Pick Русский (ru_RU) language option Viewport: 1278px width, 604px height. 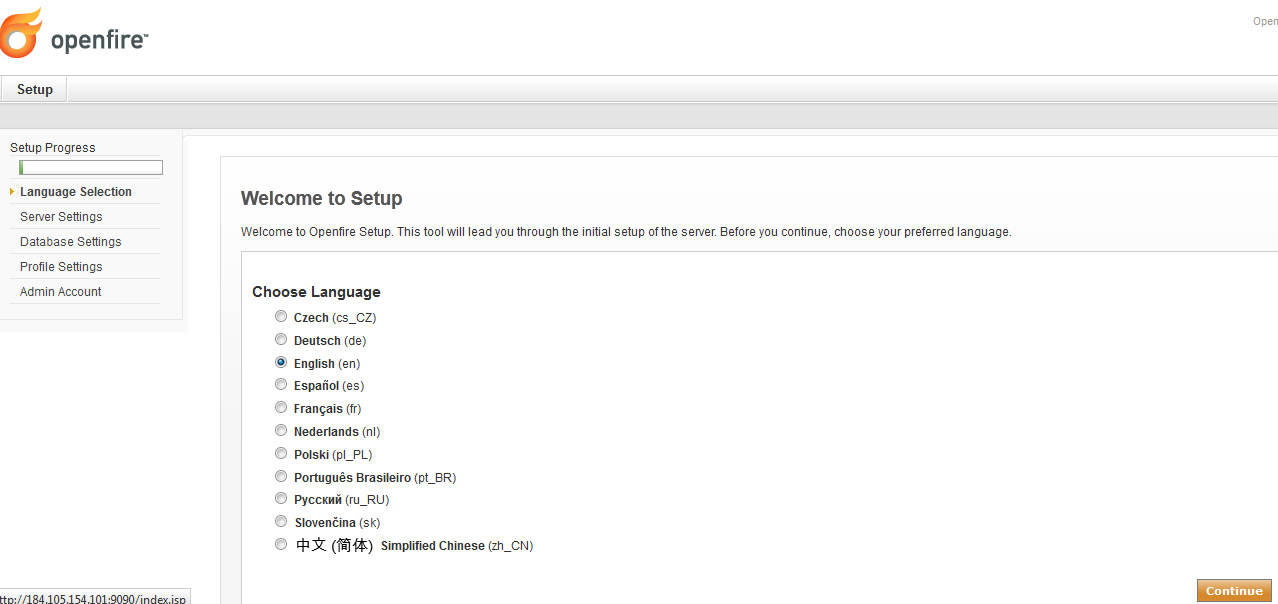pos(281,499)
